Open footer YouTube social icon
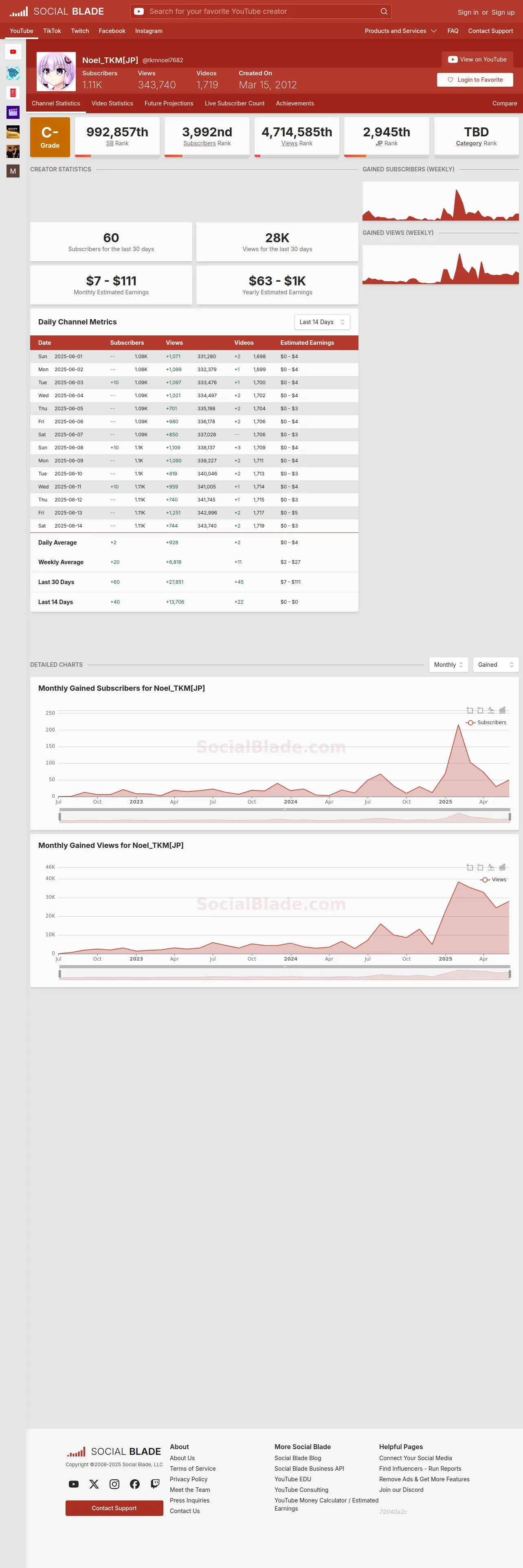Screen dimensions: 523x1568 (x=74, y=1484)
